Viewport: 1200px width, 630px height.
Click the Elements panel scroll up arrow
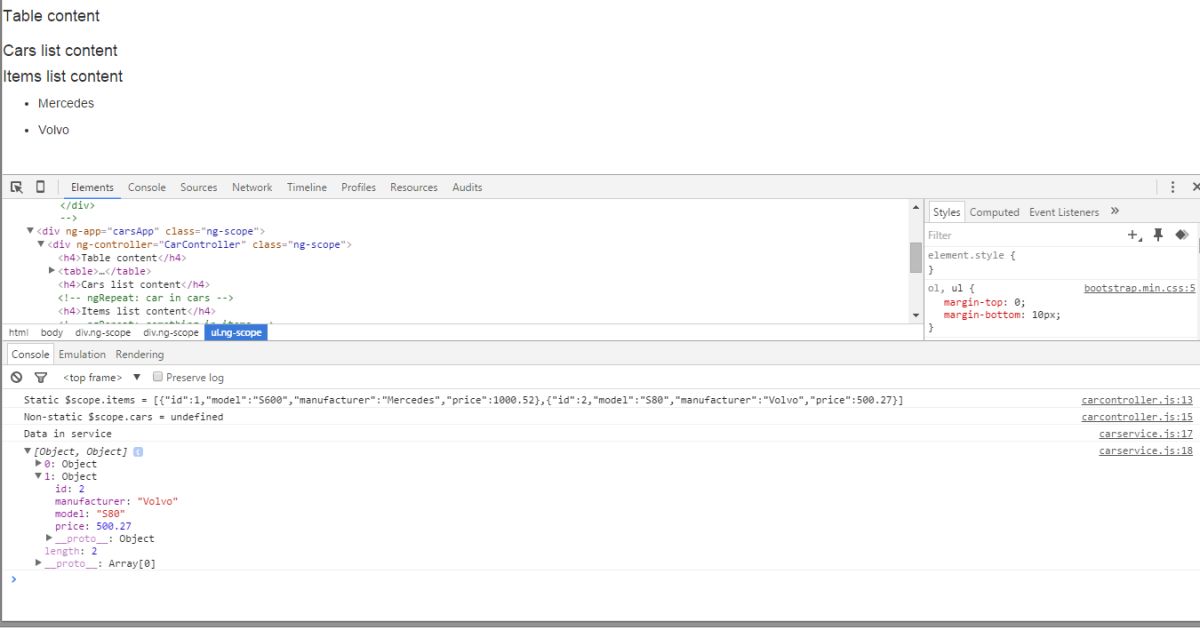[x=915, y=207]
